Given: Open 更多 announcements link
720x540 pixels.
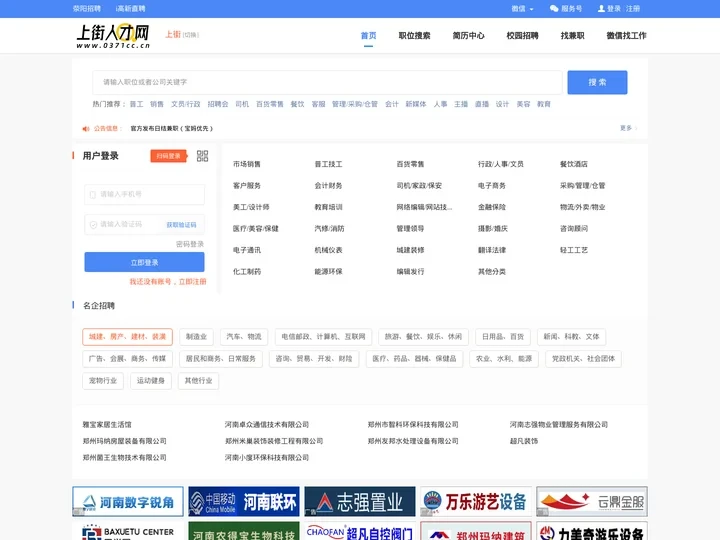Looking at the screenshot, I should [628, 128].
